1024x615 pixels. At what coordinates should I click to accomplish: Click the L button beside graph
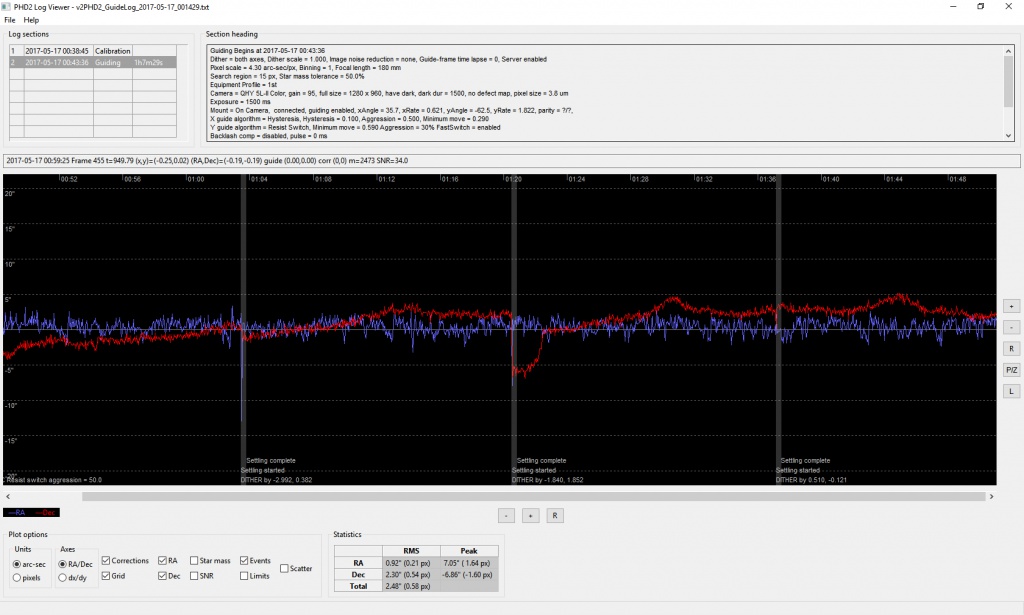(1012, 391)
